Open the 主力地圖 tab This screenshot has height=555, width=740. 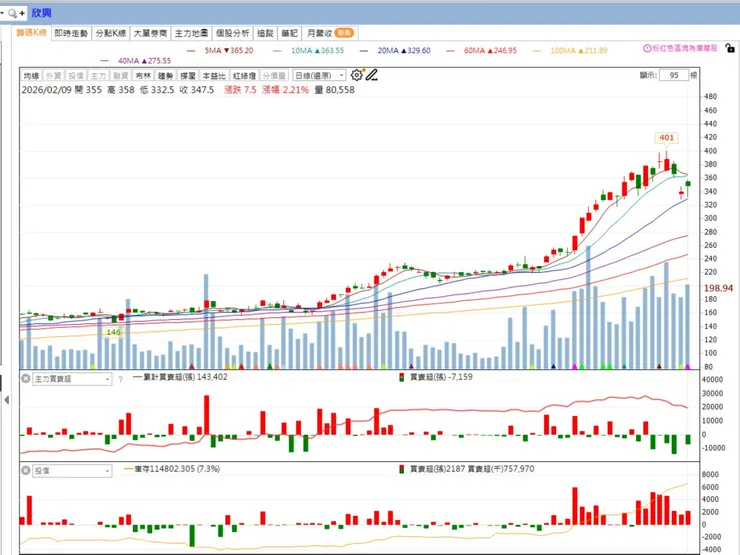(191, 33)
